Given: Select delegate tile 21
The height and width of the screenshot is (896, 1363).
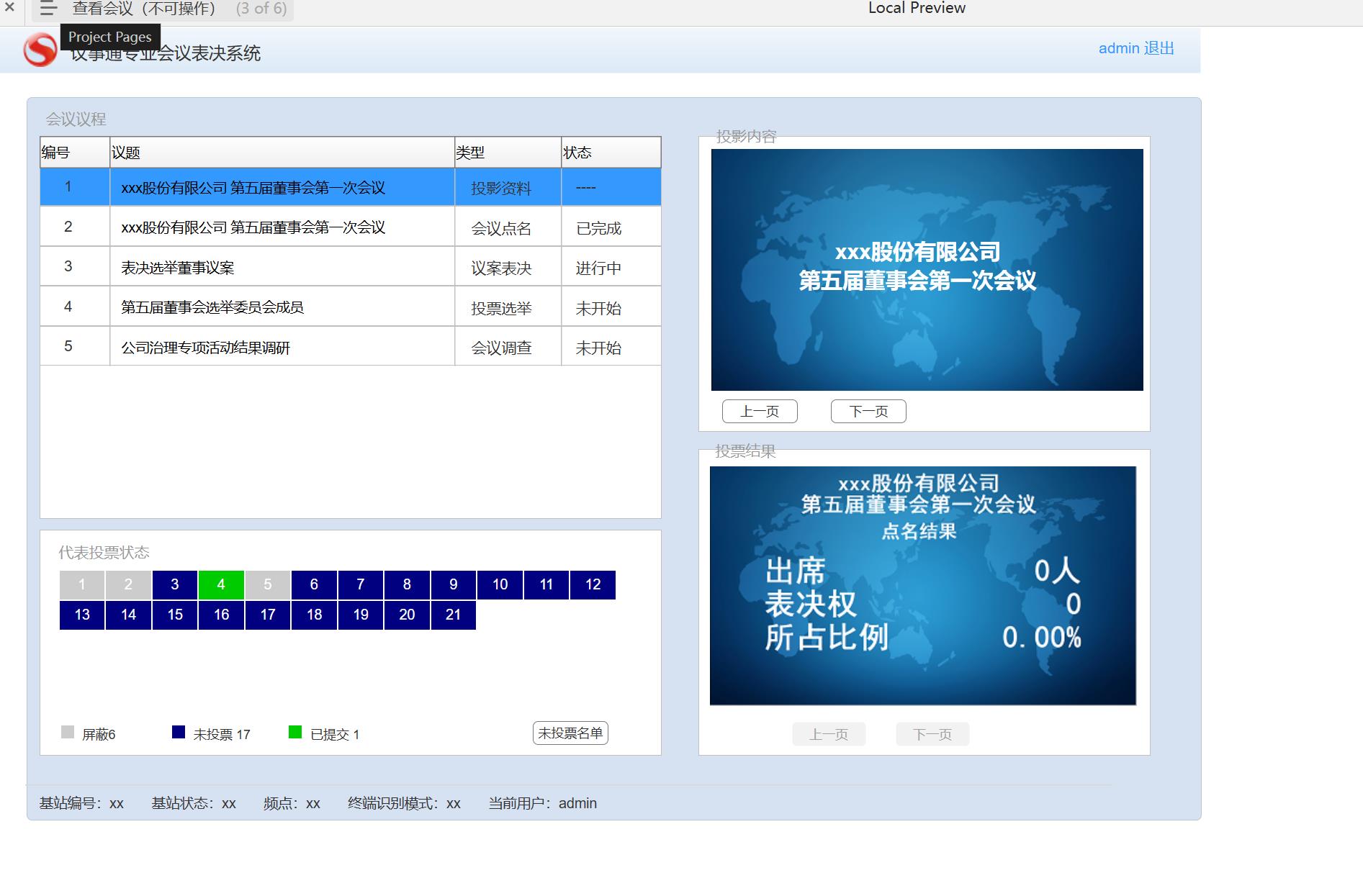Looking at the screenshot, I should click(454, 615).
